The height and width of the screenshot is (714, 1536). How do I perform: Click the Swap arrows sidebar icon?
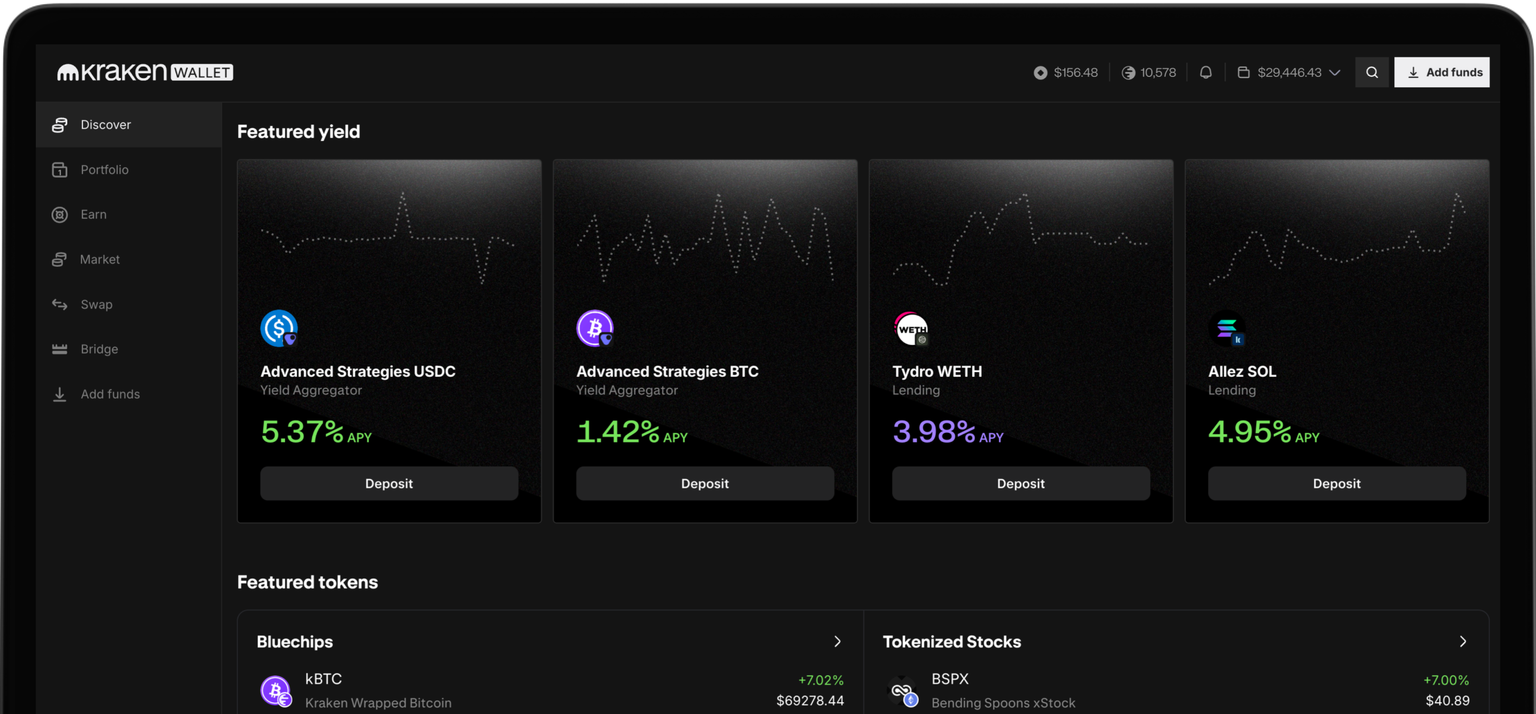60,305
